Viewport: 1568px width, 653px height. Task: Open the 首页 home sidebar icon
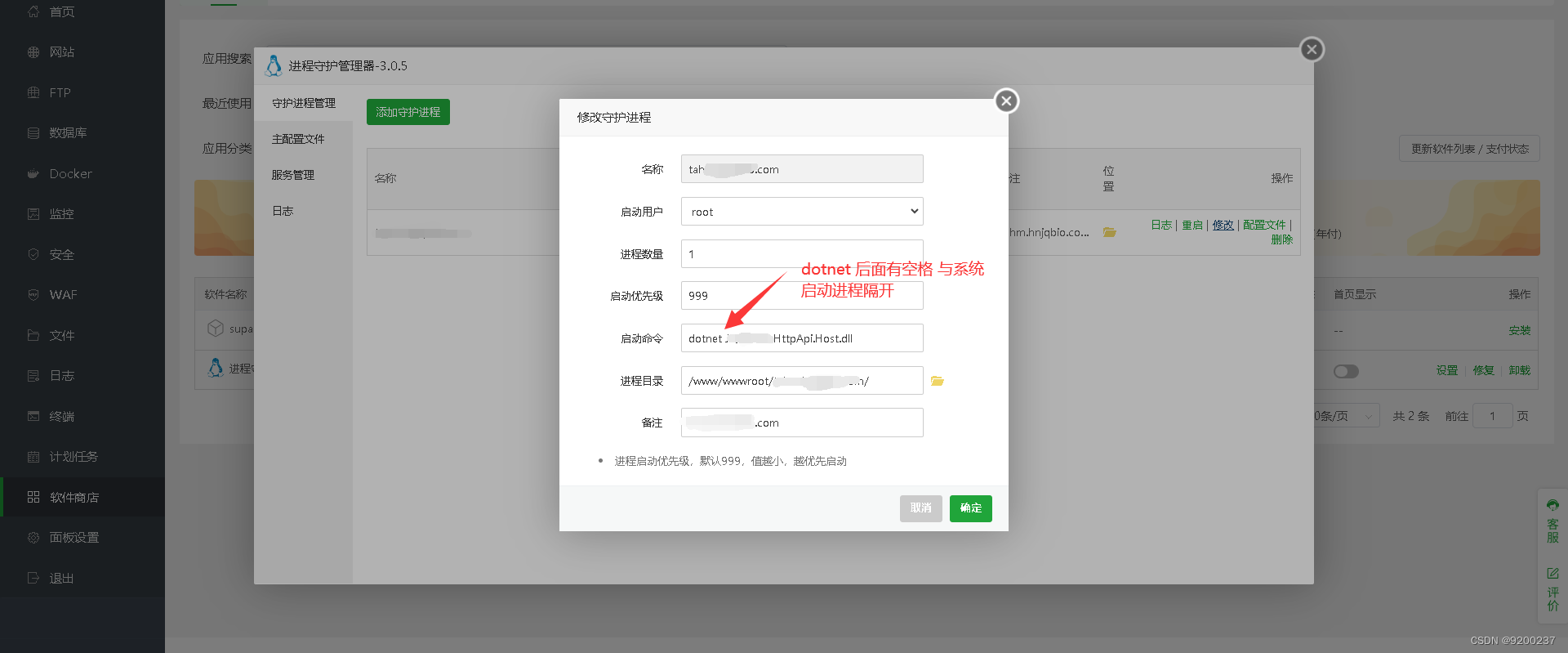tap(33, 11)
